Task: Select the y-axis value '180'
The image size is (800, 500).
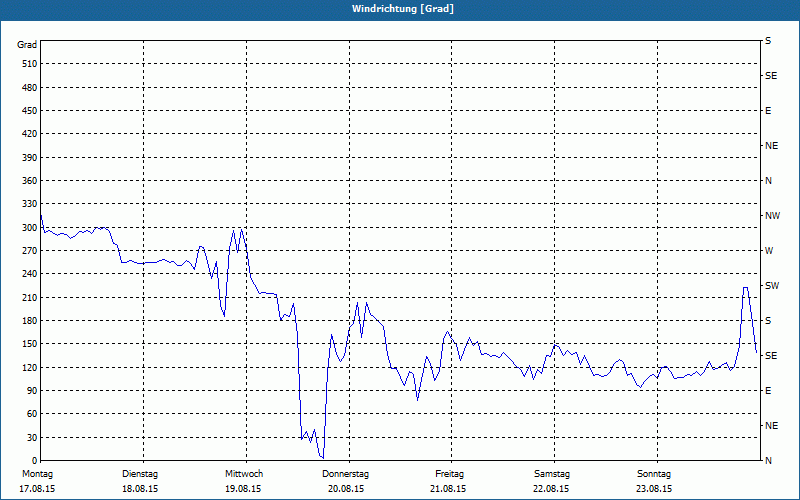Action: (x=30, y=321)
